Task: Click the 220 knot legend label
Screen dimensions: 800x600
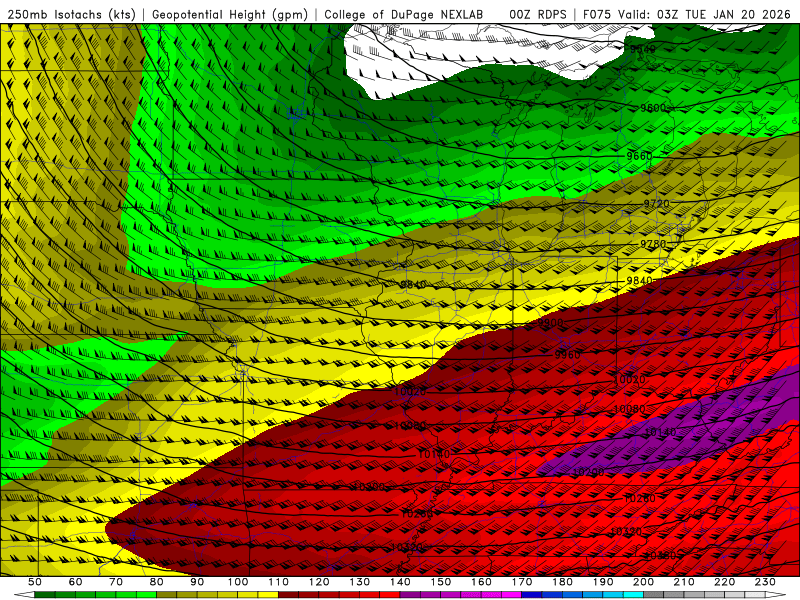Action: tap(725, 582)
